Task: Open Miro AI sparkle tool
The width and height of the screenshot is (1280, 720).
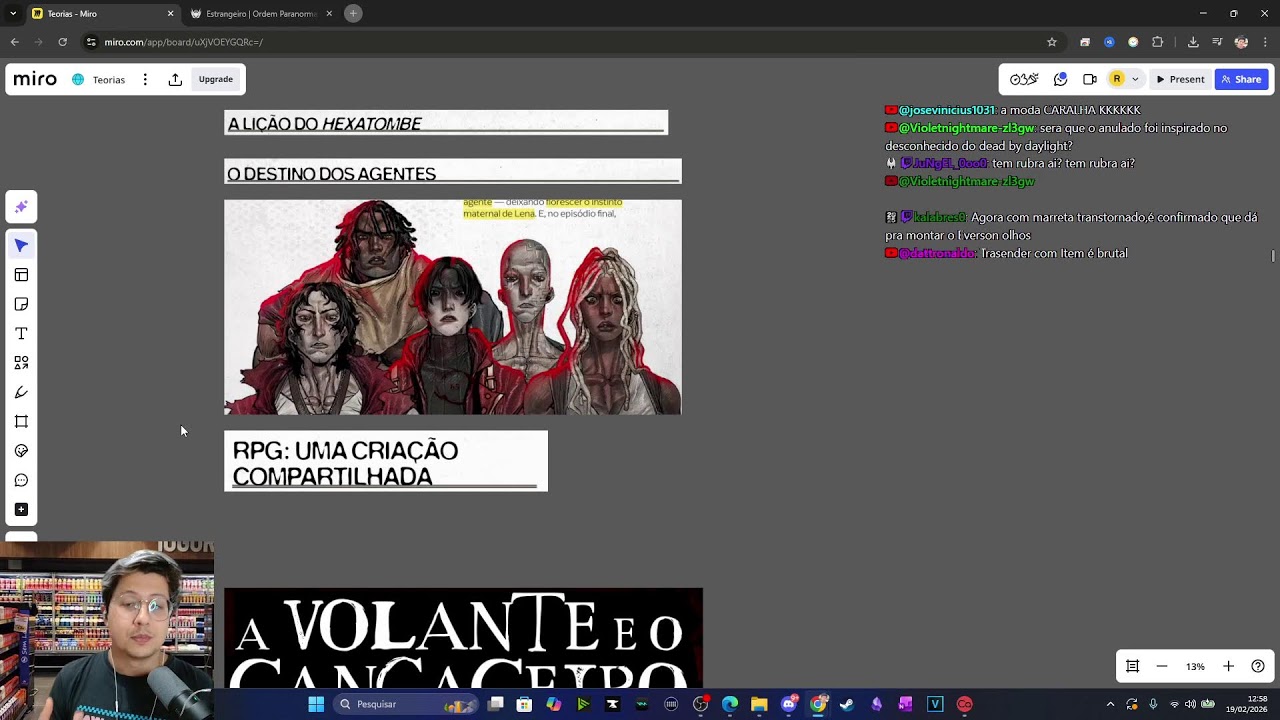Action: click(21, 207)
